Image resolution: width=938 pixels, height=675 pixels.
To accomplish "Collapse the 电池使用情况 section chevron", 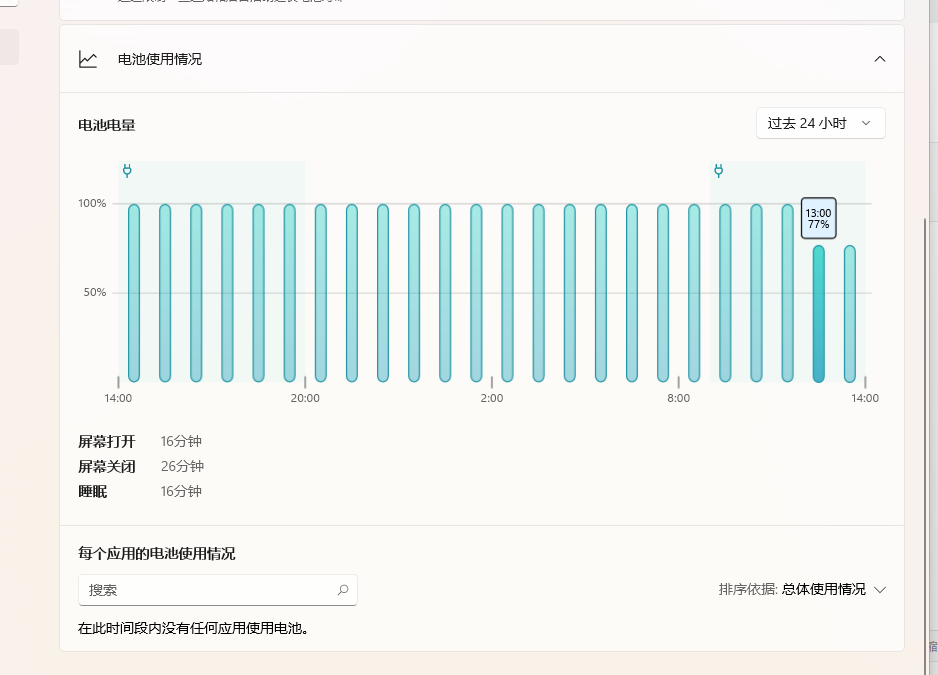I will click(879, 59).
